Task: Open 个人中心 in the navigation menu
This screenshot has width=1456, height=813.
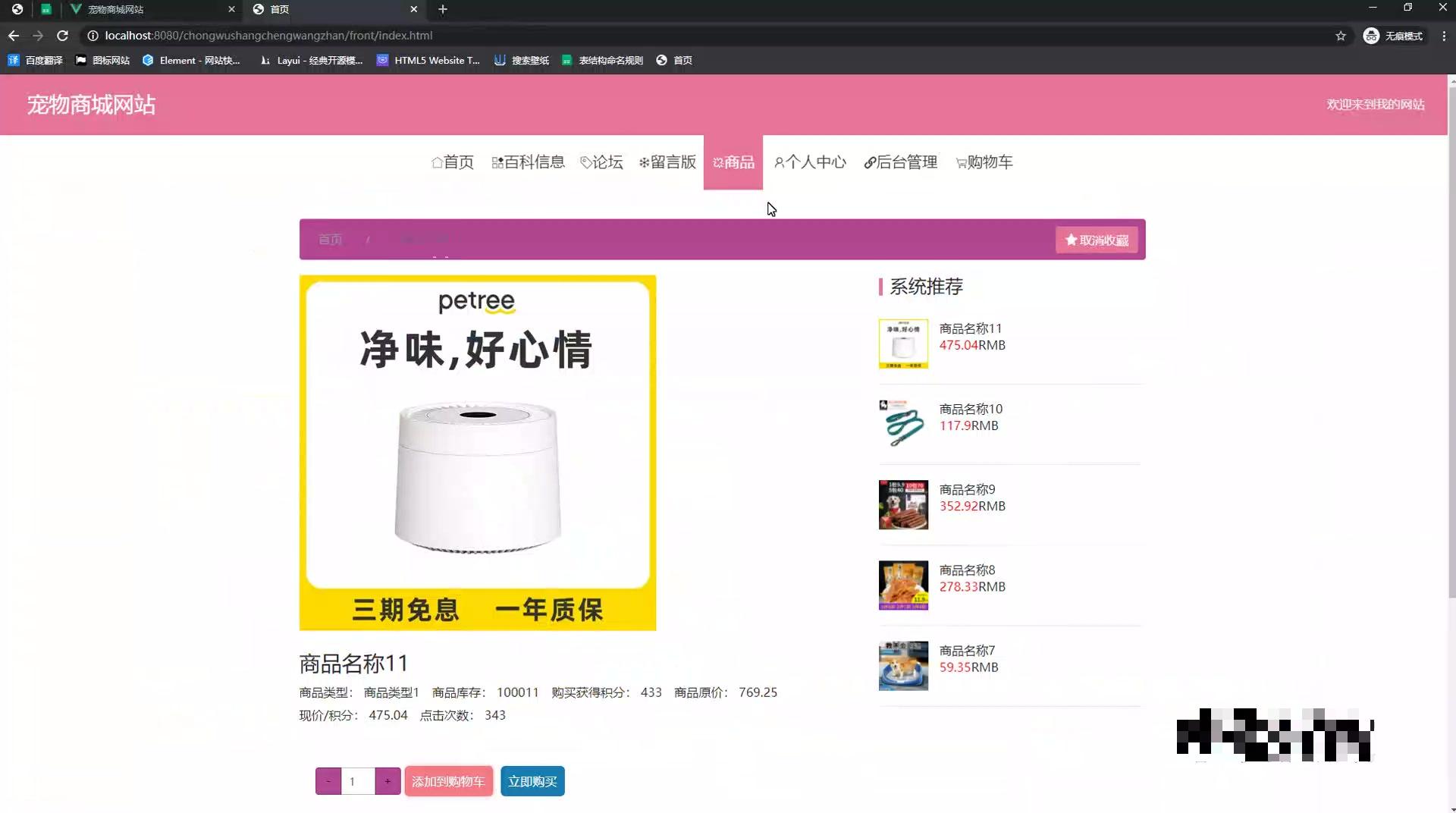Action: (x=810, y=162)
